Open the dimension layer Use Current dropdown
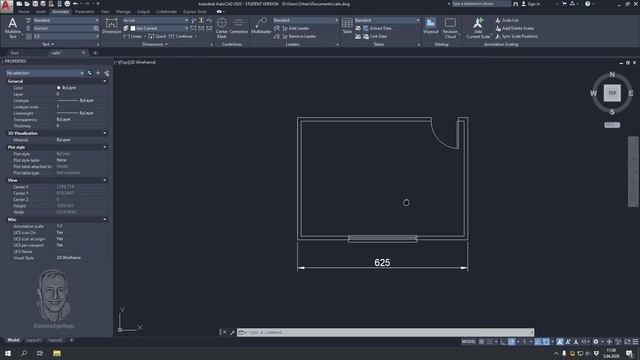 159,28
